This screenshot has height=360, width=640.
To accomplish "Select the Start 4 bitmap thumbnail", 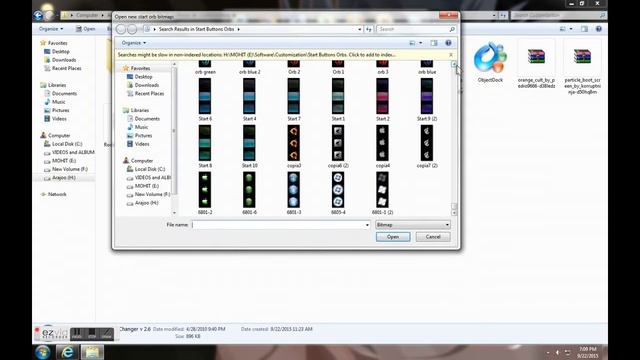I will pyautogui.click(x=249, y=96).
